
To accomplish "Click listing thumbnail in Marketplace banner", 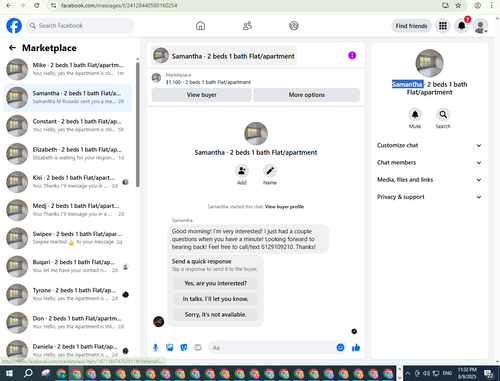I will tap(156, 78).
